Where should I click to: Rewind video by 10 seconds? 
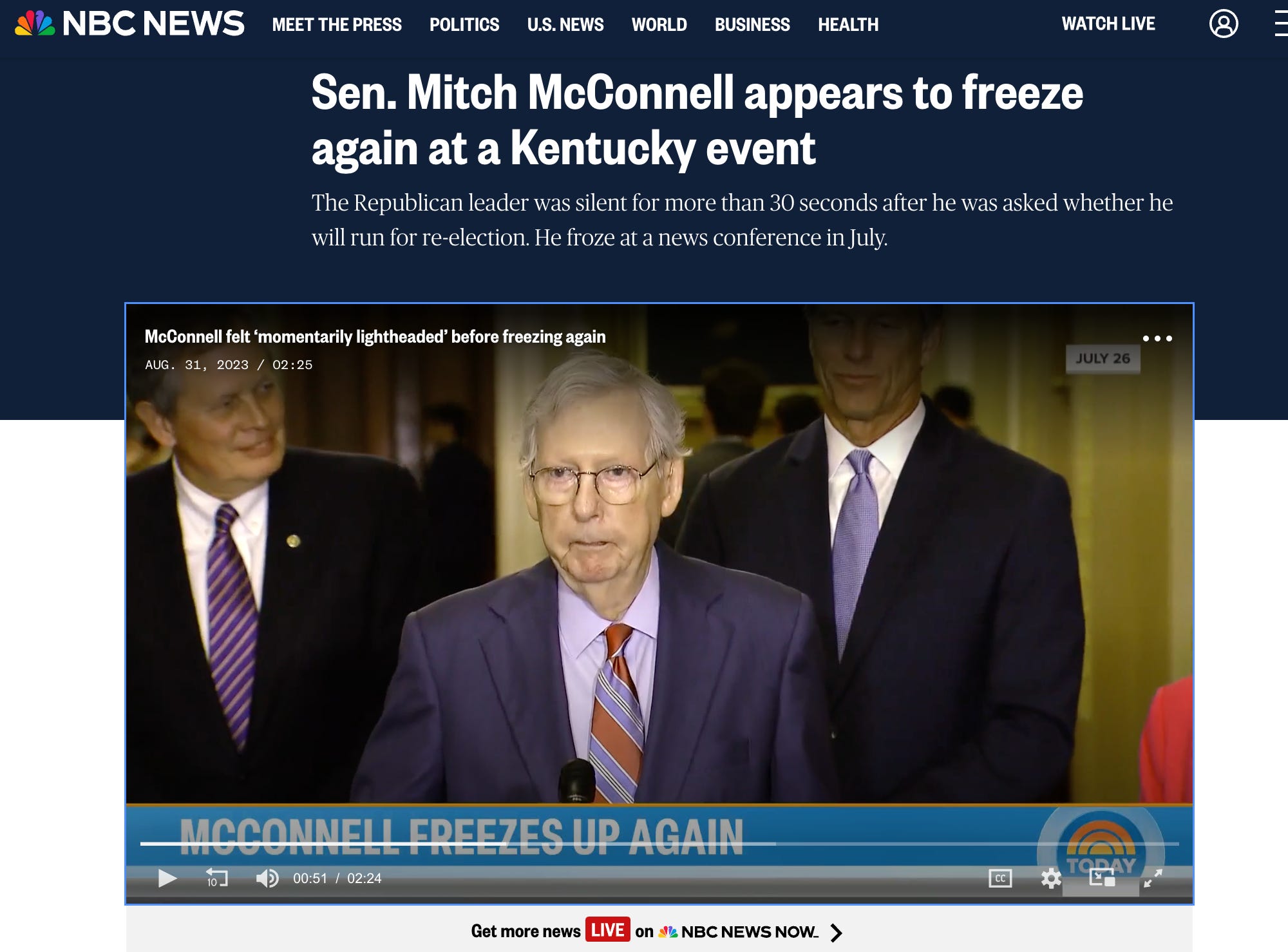(x=216, y=878)
